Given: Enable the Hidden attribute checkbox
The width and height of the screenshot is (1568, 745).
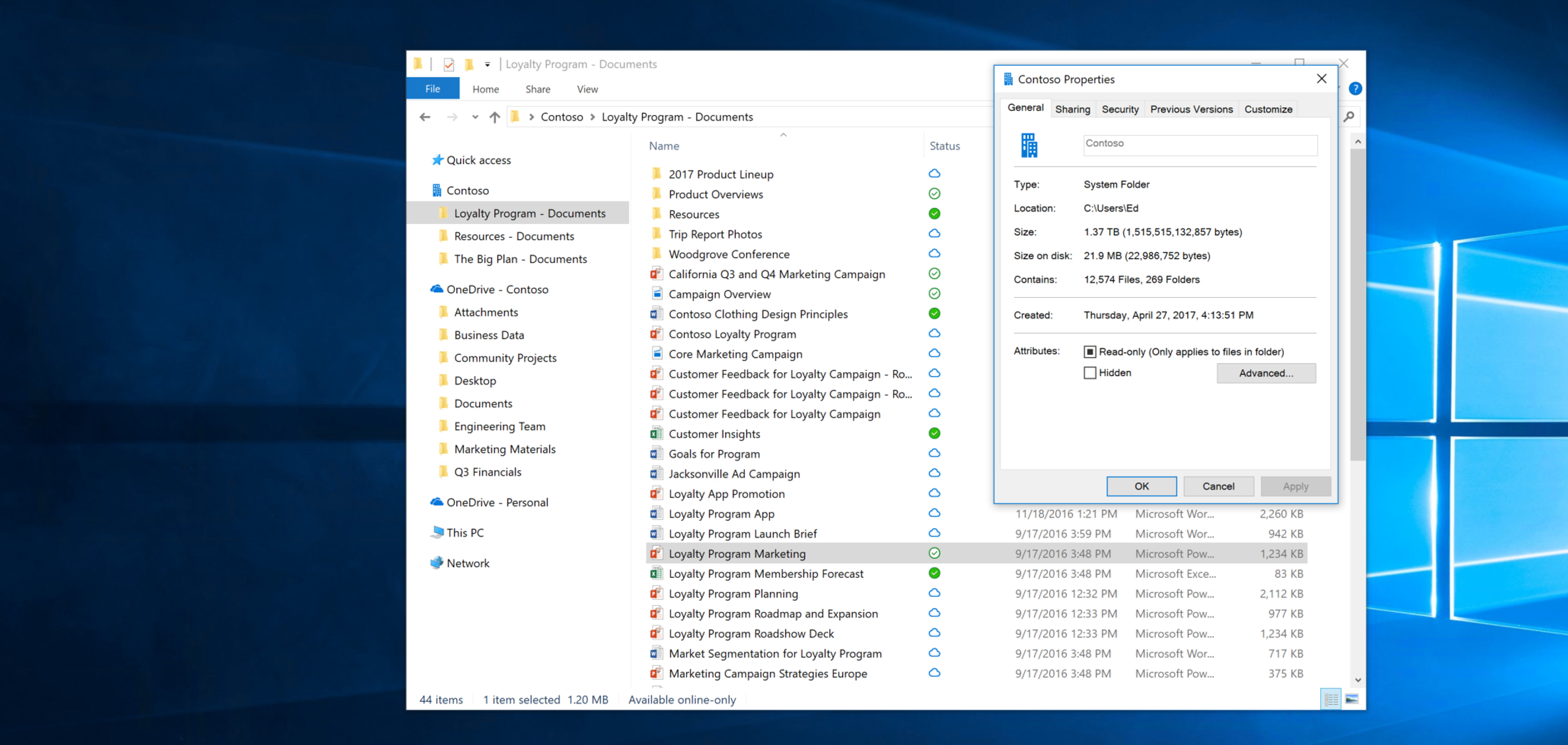Looking at the screenshot, I should (1090, 373).
